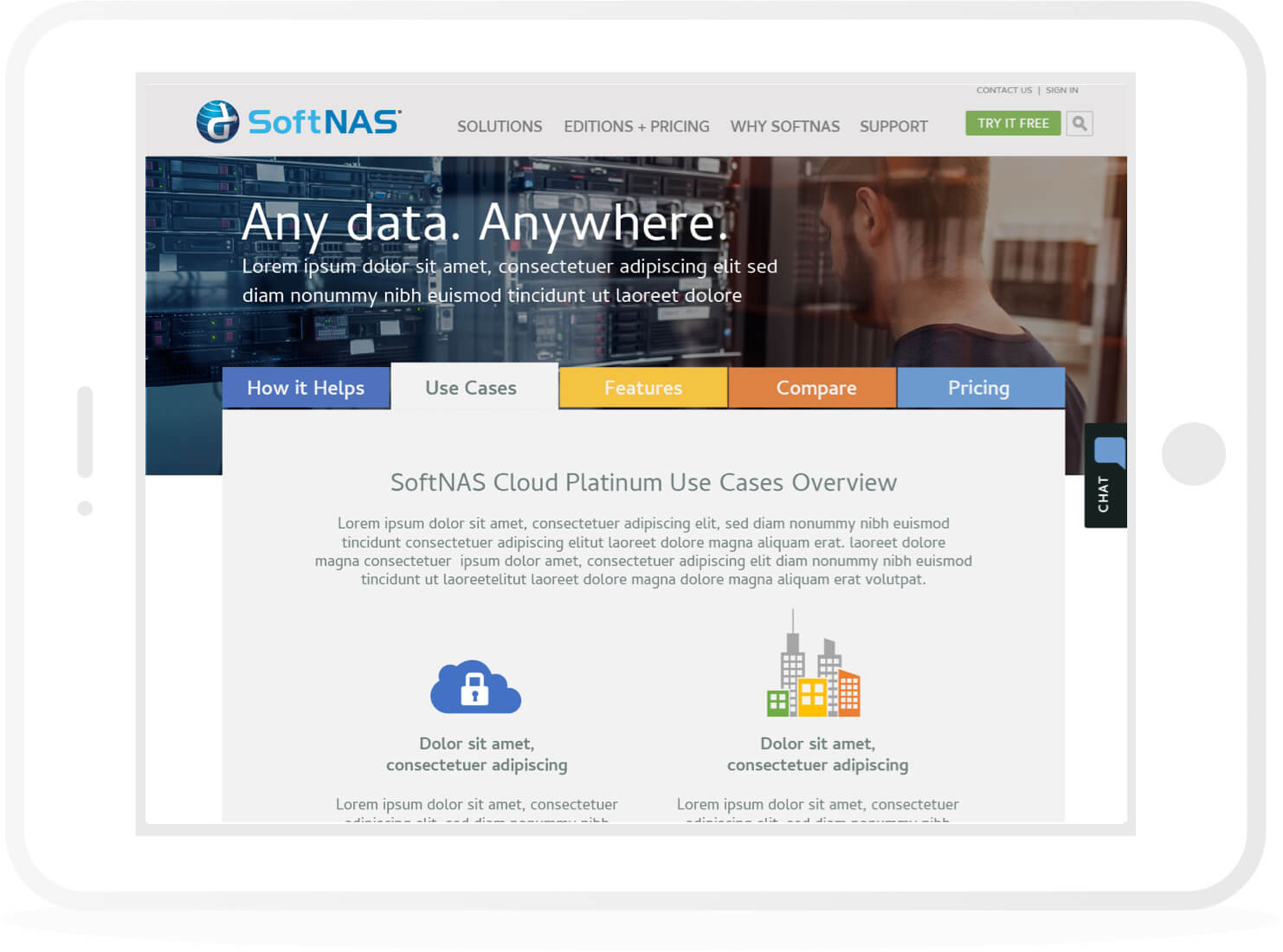
Task: Follow the CONTACT US link
Action: coord(1004,90)
